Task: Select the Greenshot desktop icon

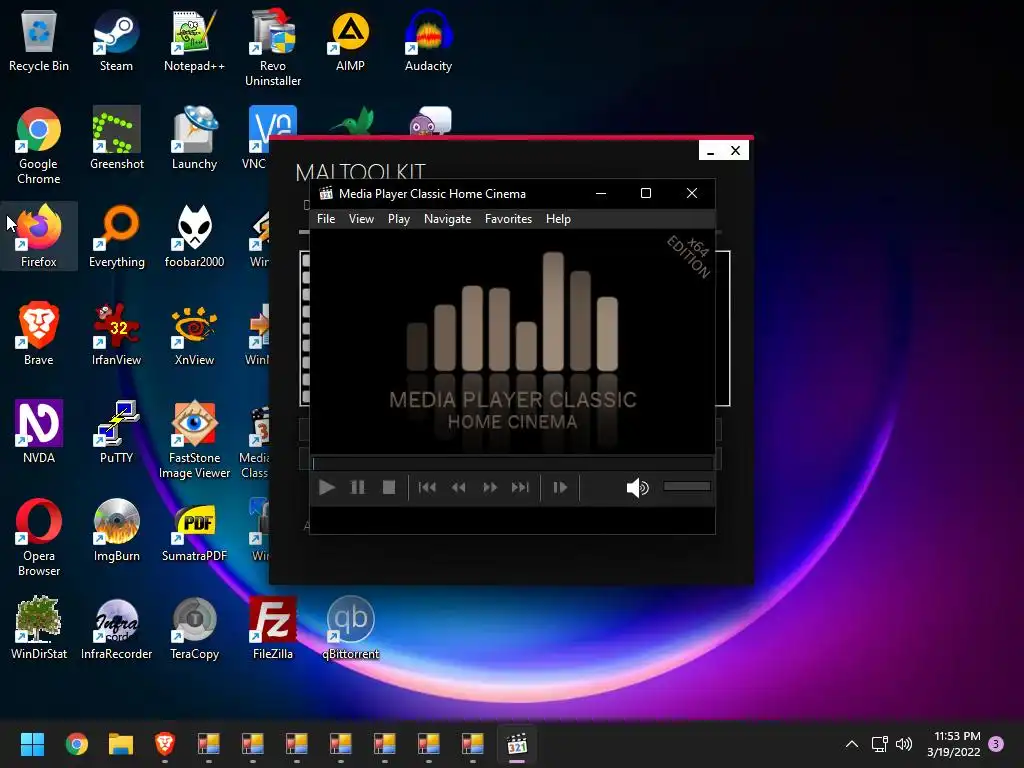Action: 116,138
